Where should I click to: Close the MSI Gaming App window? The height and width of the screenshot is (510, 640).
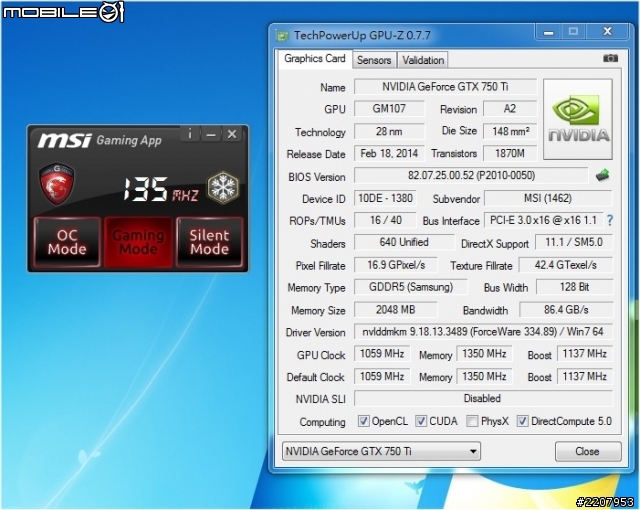click(232, 134)
